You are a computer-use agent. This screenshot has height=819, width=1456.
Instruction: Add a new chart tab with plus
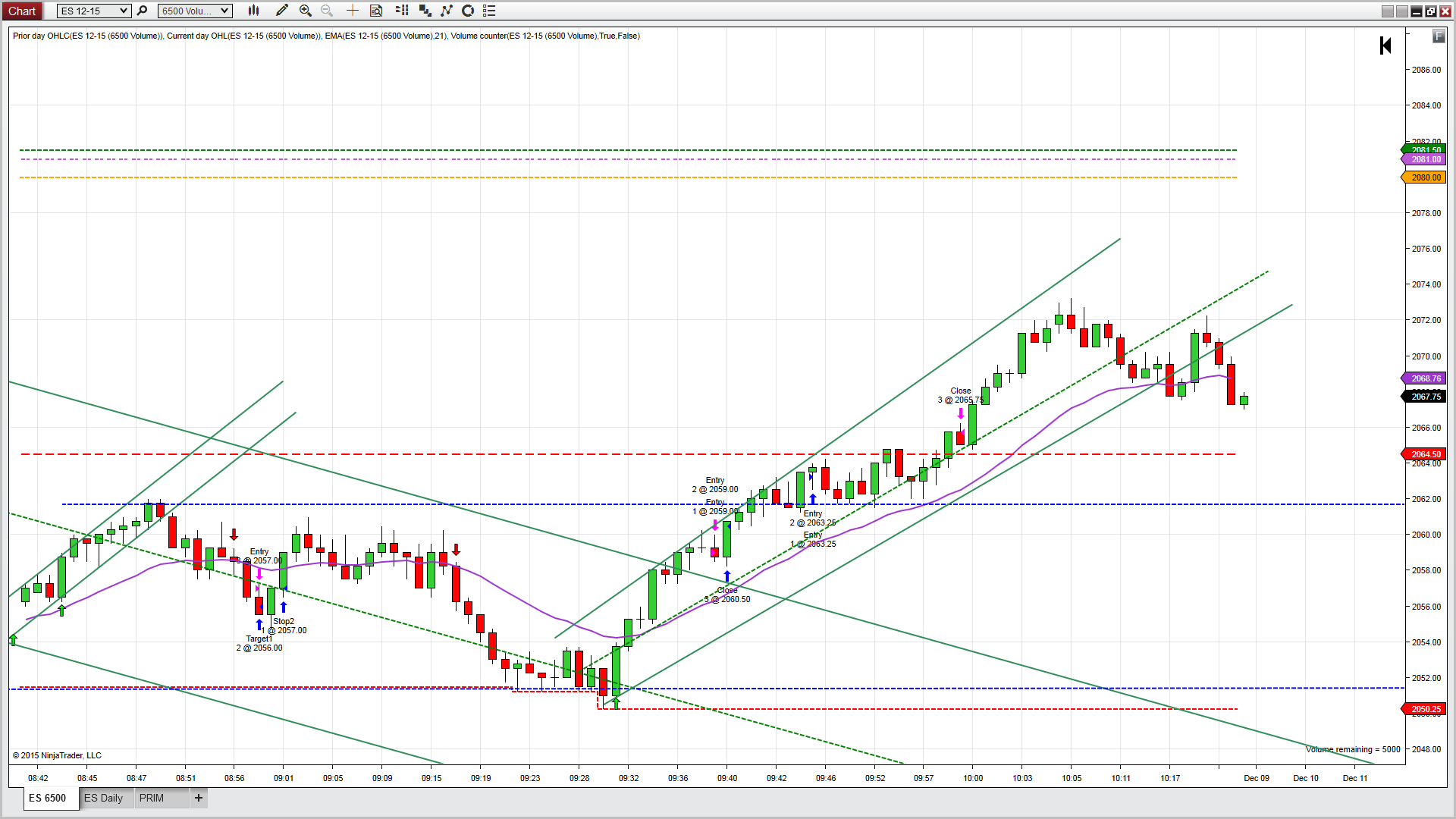(199, 798)
